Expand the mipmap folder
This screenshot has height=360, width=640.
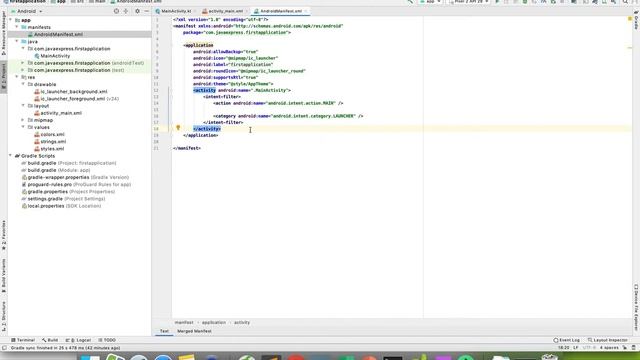23,120
